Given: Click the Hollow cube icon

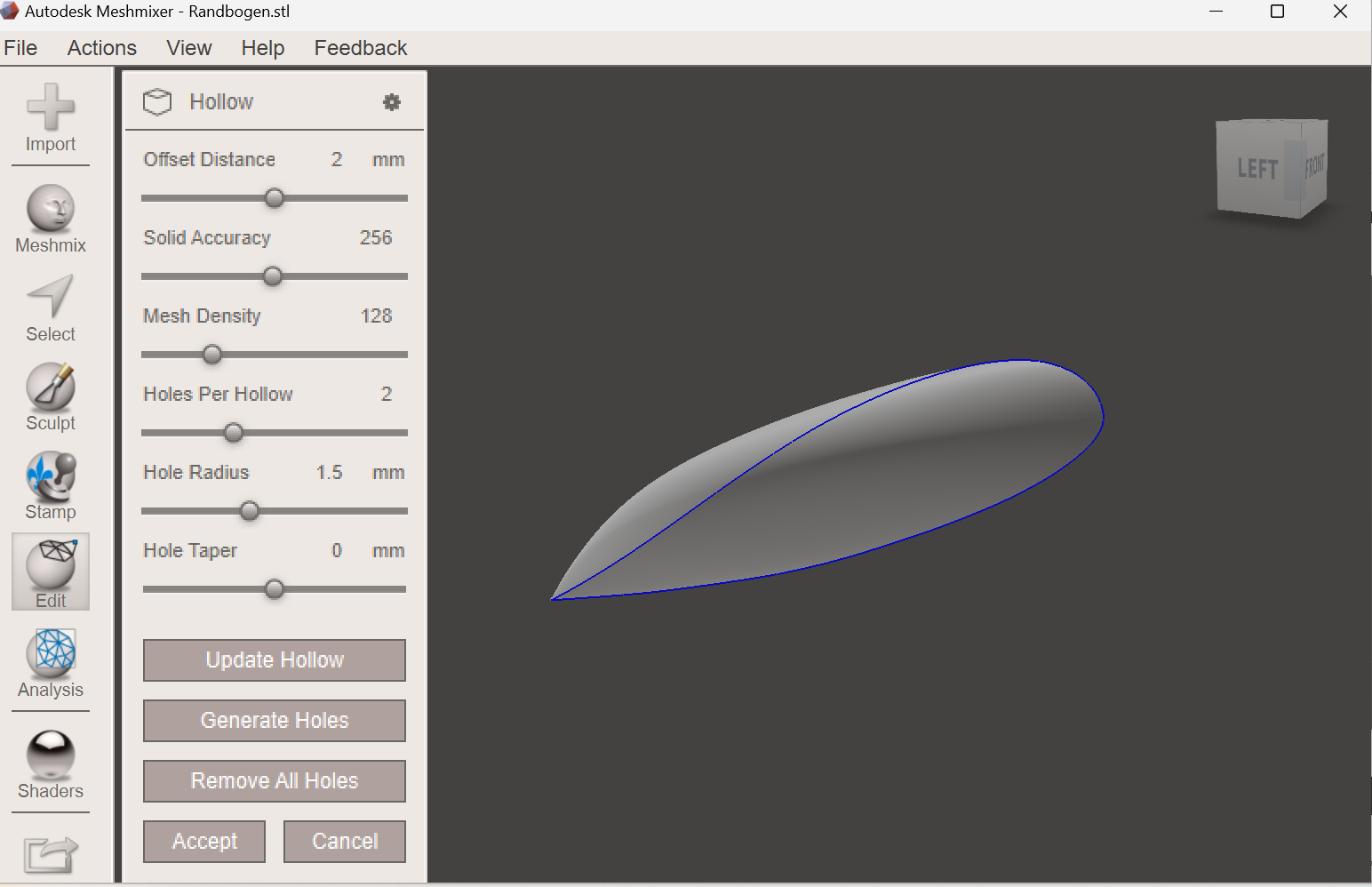Looking at the screenshot, I should pyautogui.click(x=157, y=101).
